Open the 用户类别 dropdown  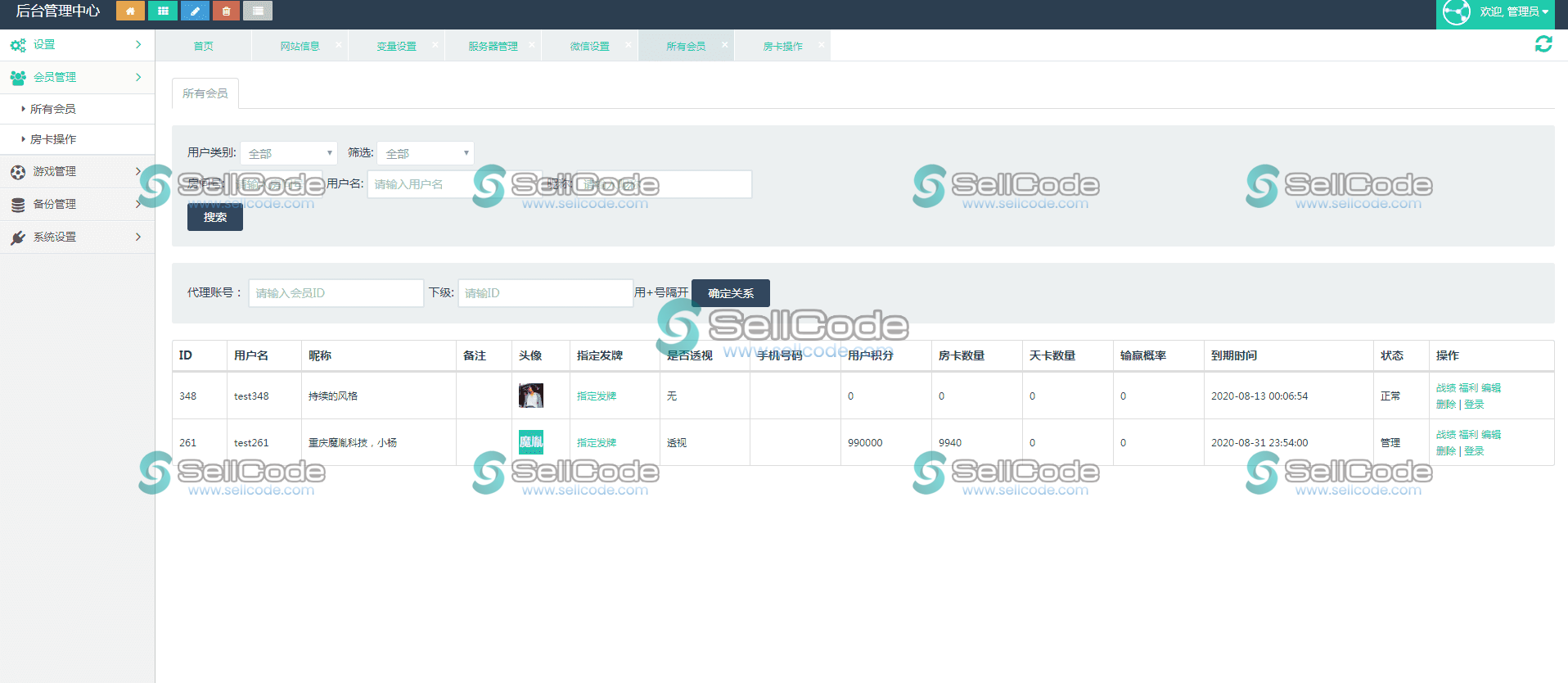(x=288, y=153)
